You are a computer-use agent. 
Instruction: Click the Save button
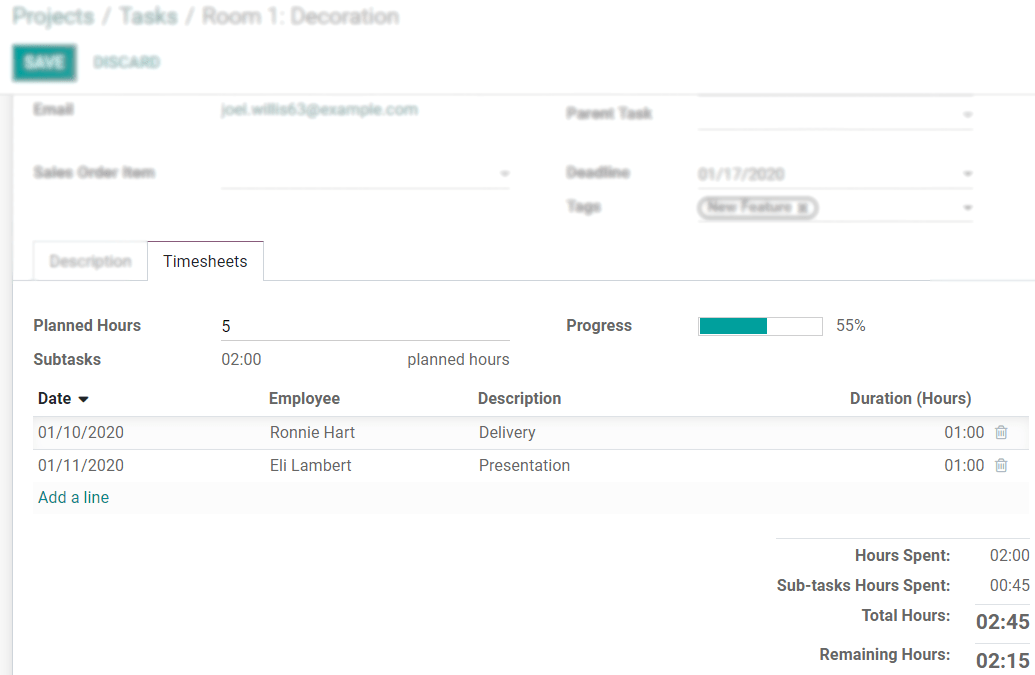pyautogui.click(x=44, y=63)
